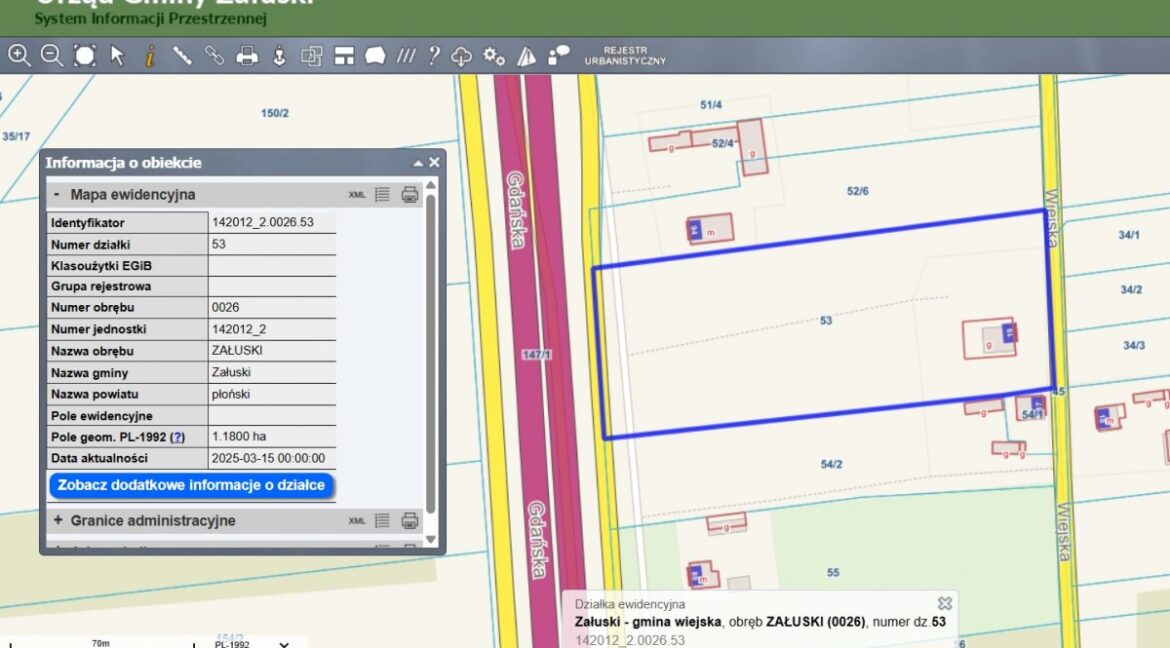The height and width of the screenshot is (648, 1170).
Task: Click the chain link icon in toolbar
Action: coord(214,55)
